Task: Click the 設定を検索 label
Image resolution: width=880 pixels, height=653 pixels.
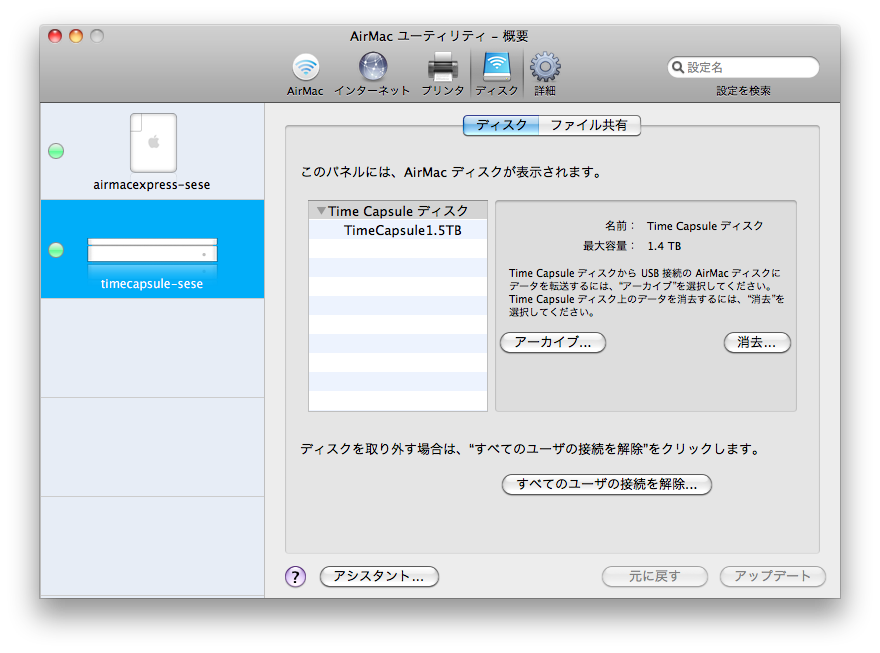Action: [x=743, y=91]
